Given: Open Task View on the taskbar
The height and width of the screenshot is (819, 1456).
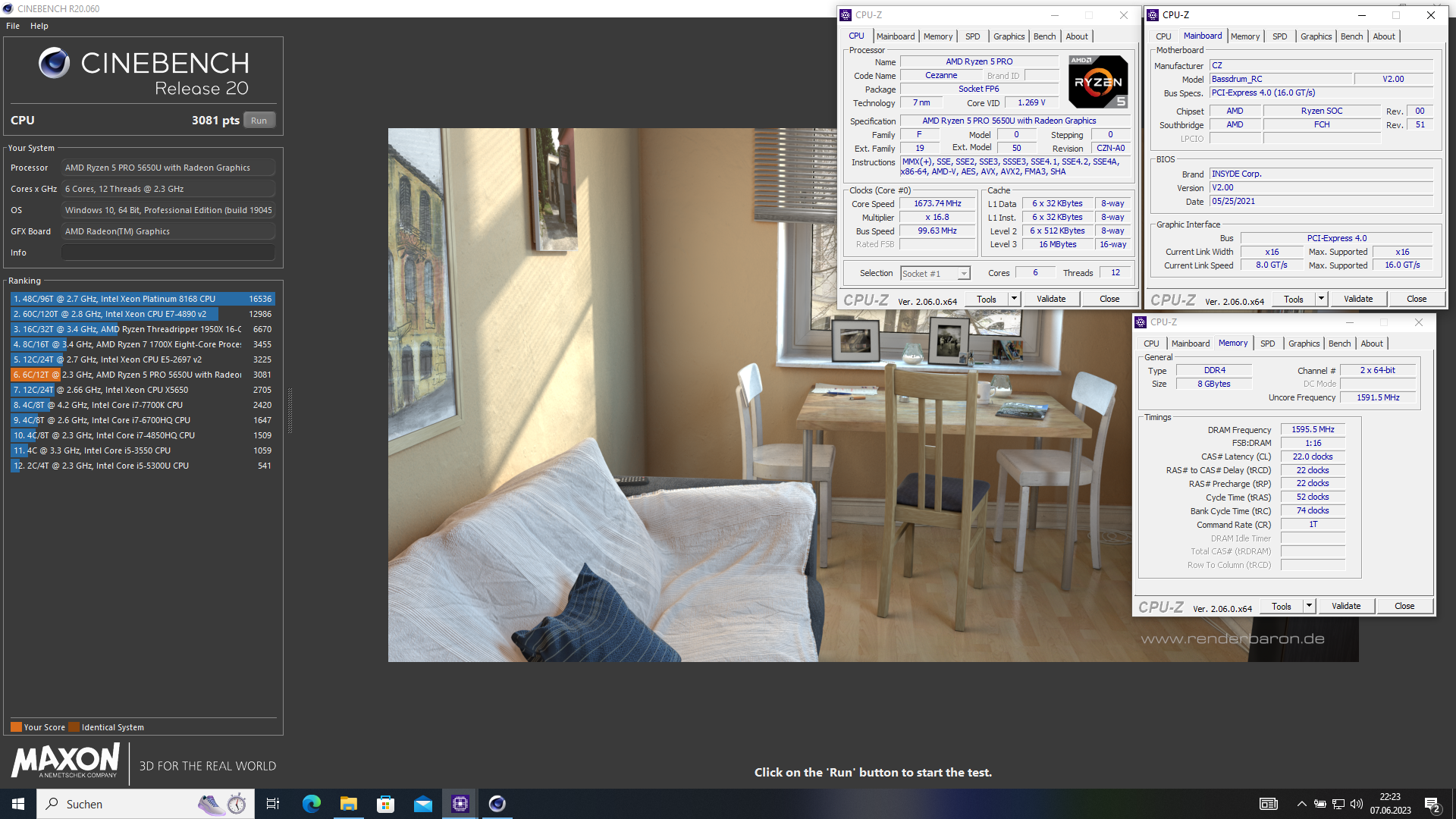Looking at the screenshot, I should click(x=273, y=804).
